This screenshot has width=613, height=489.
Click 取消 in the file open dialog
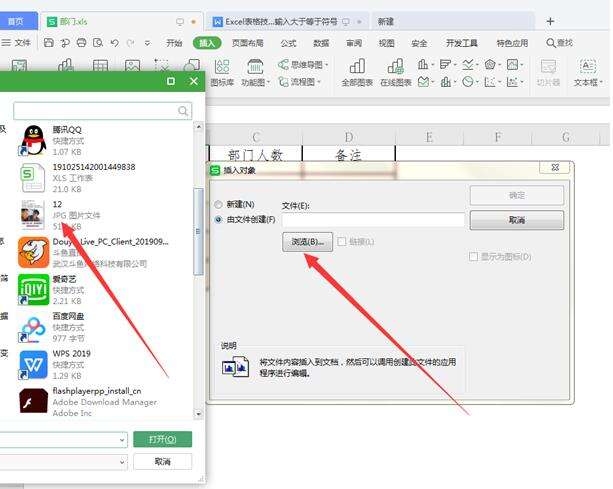(x=163, y=462)
